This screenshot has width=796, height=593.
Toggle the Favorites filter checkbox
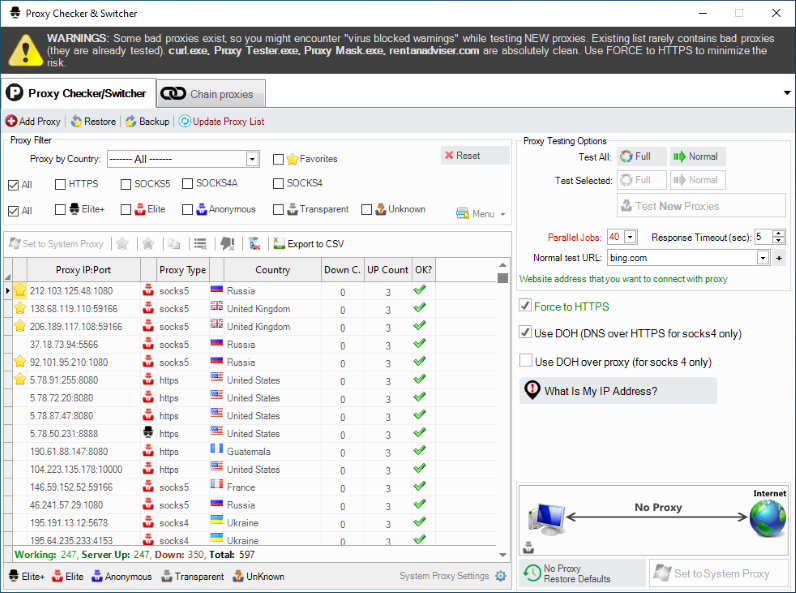278,159
